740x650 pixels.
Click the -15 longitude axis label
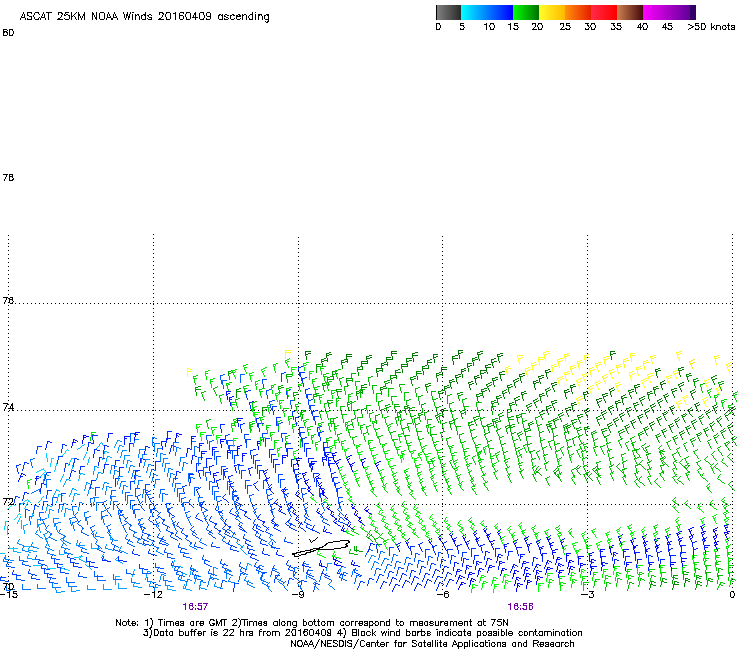[x=8, y=595]
